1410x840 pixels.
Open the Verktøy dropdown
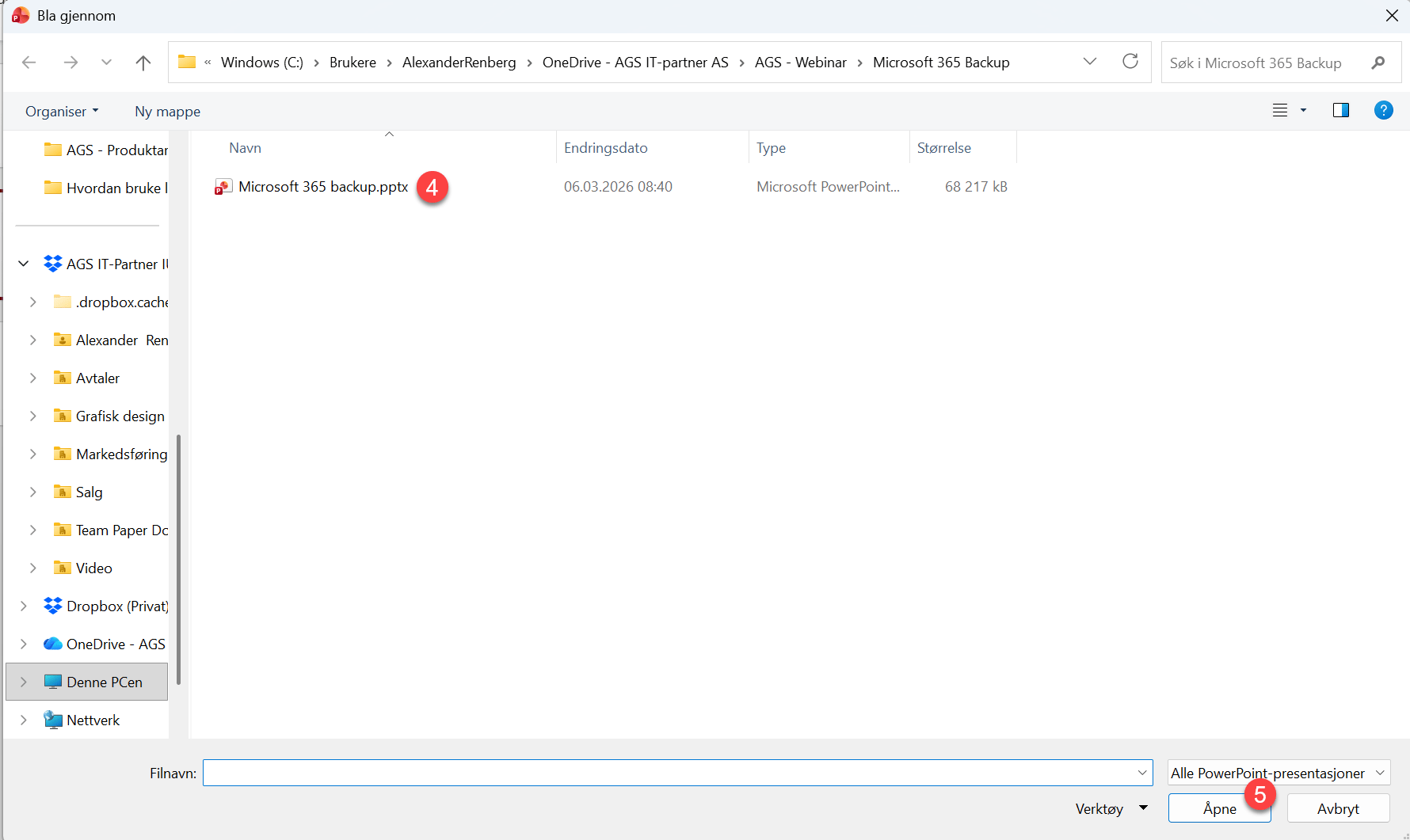(x=1111, y=808)
